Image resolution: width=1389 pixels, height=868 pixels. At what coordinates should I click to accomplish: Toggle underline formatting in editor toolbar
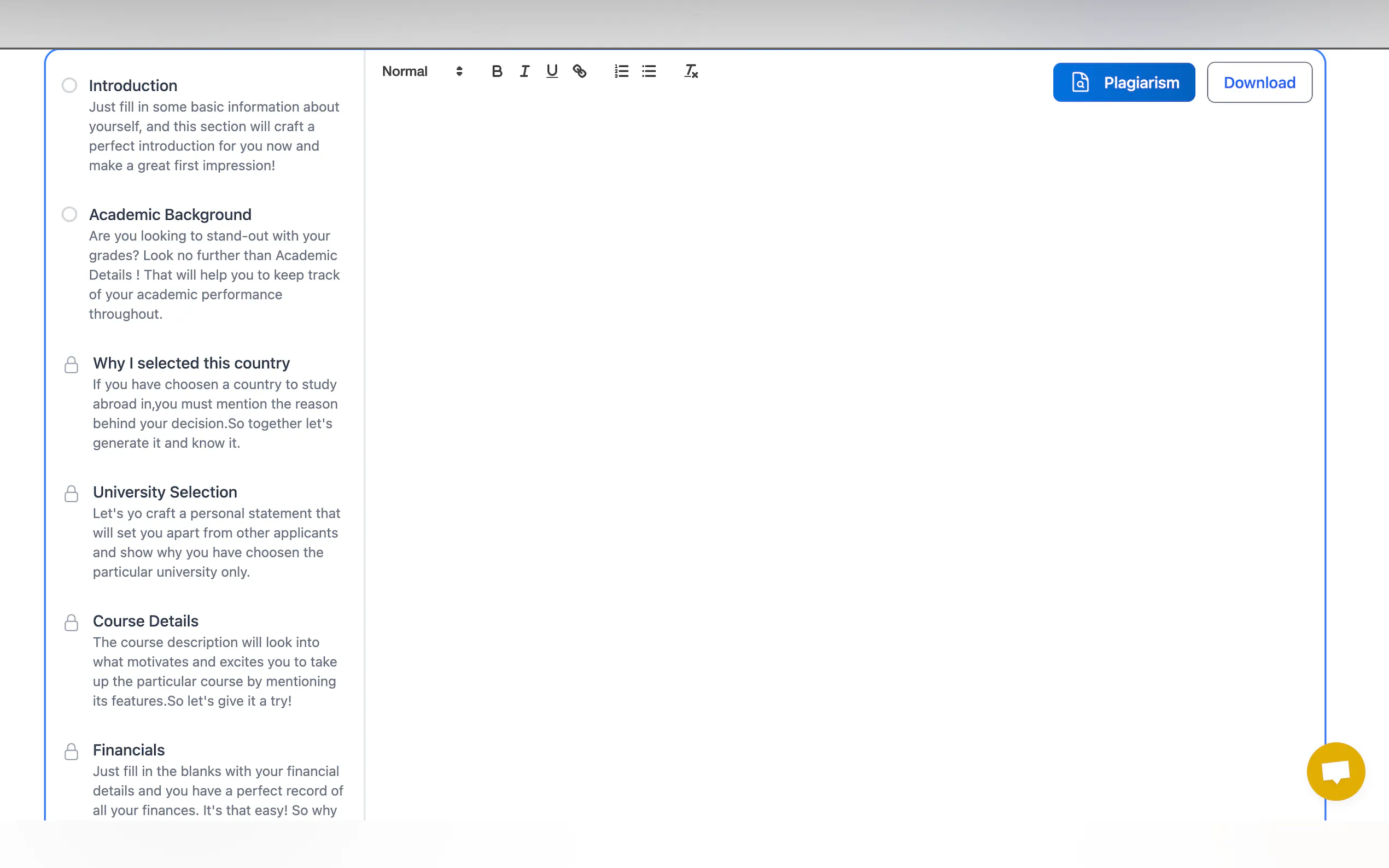pyautogui.click(x=552, y=71)
